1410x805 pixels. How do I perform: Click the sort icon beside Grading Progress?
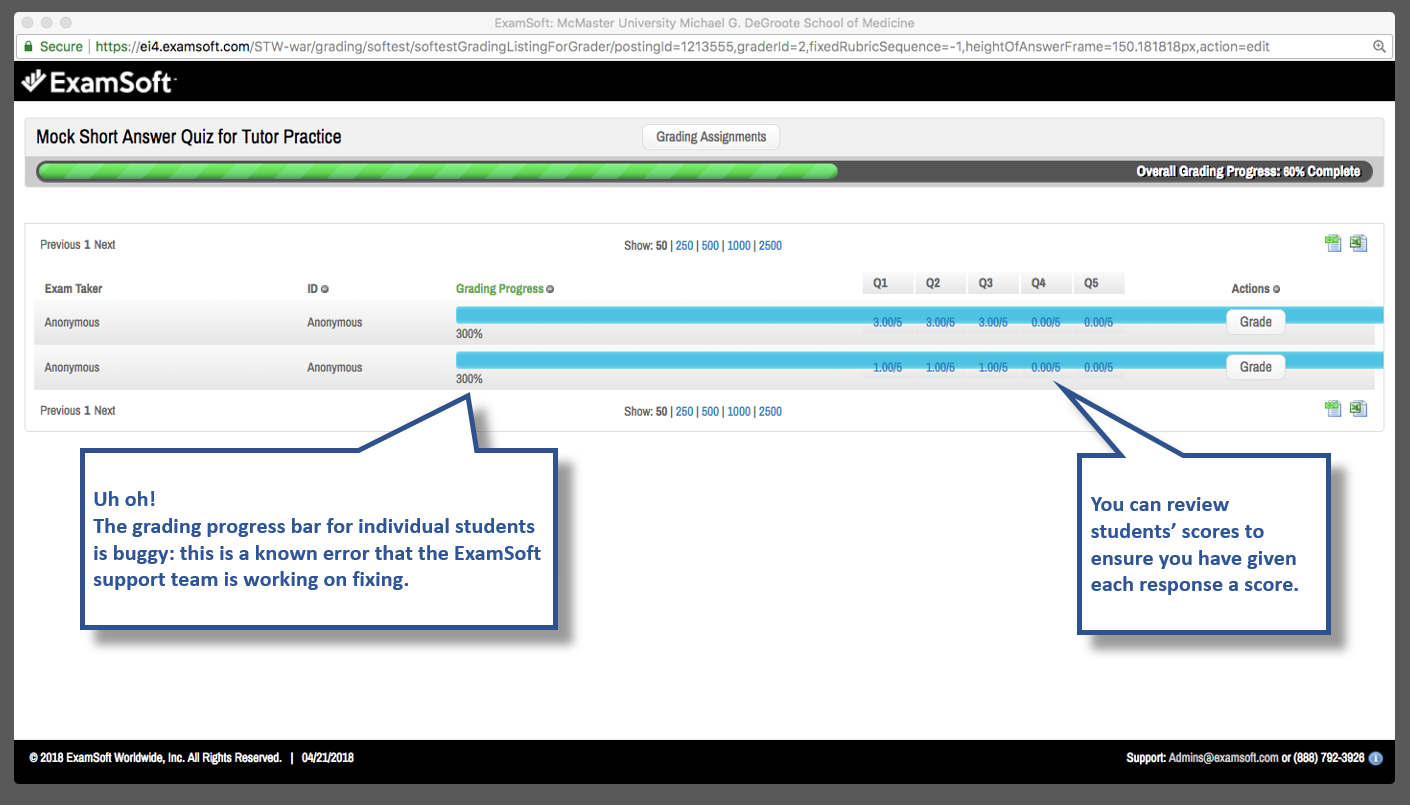pos(550,289)
